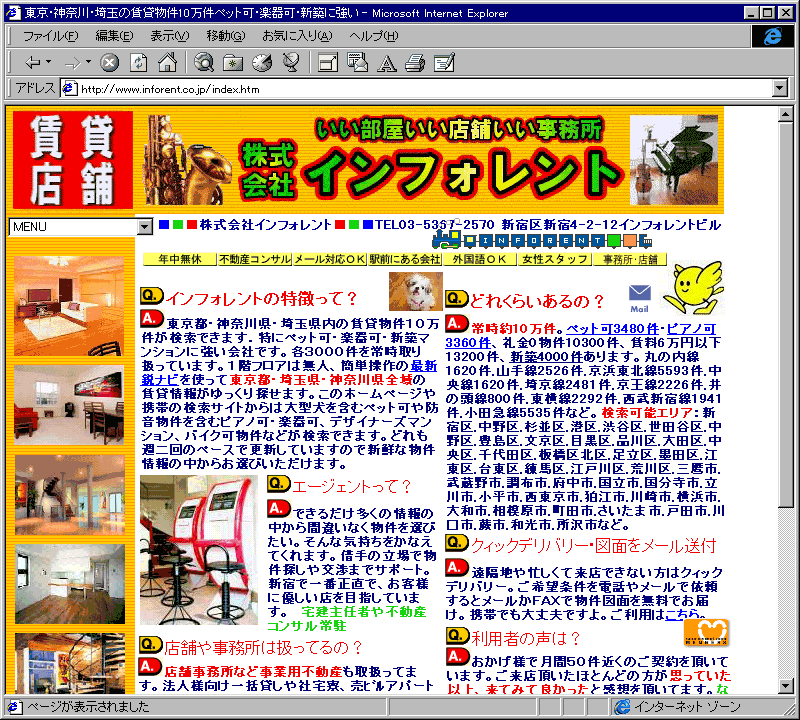Image resolution: width=800 pixels, height=720 pixels.
Task: Click the vertical scrollbar up arrow
Action: coord(786,115)
